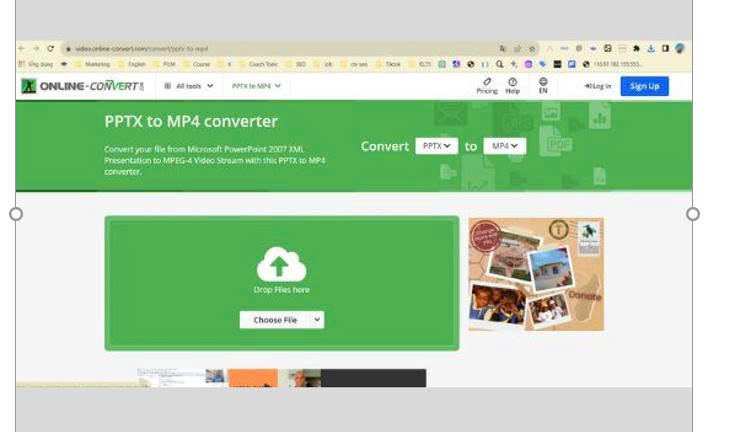The height and width of the screenshot is (432, 736).
Task: Click the Log in link
Action: (x=598, y=86)
